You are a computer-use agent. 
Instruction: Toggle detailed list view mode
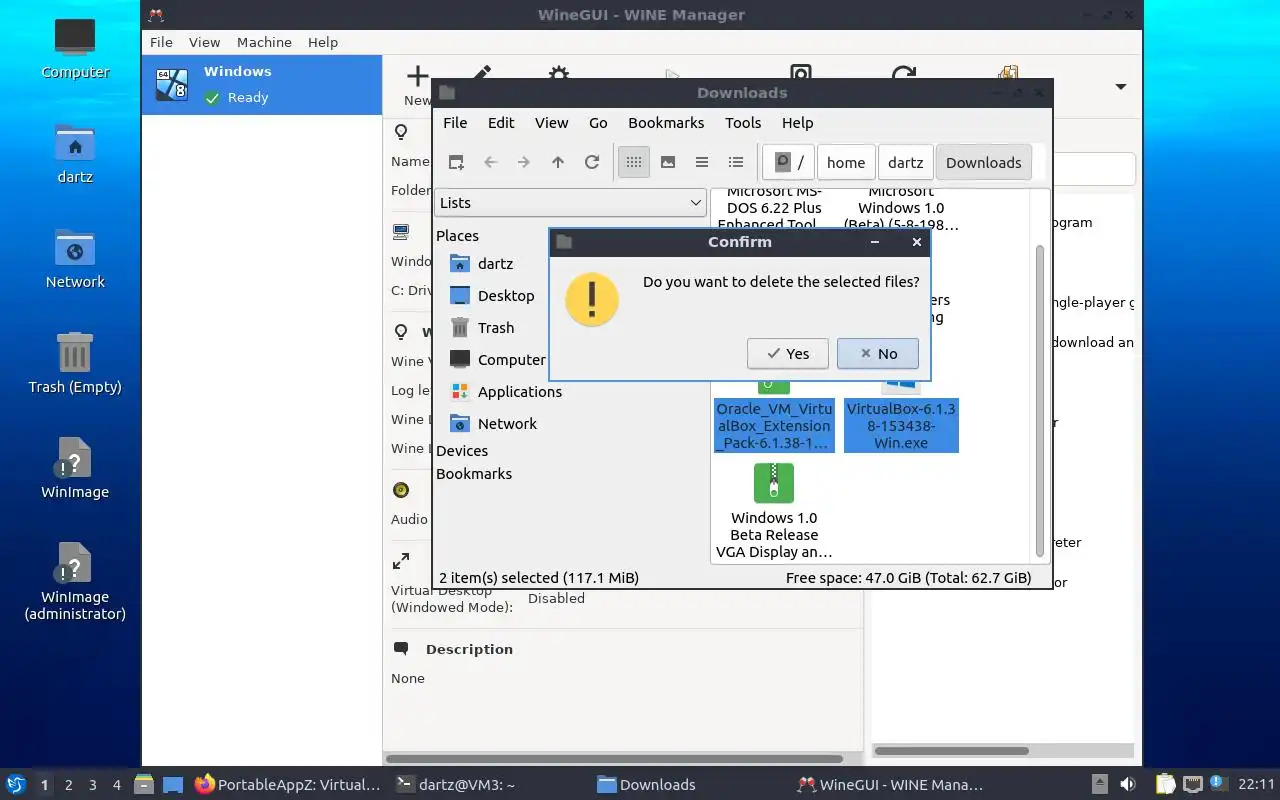click(x=736, y=162)
